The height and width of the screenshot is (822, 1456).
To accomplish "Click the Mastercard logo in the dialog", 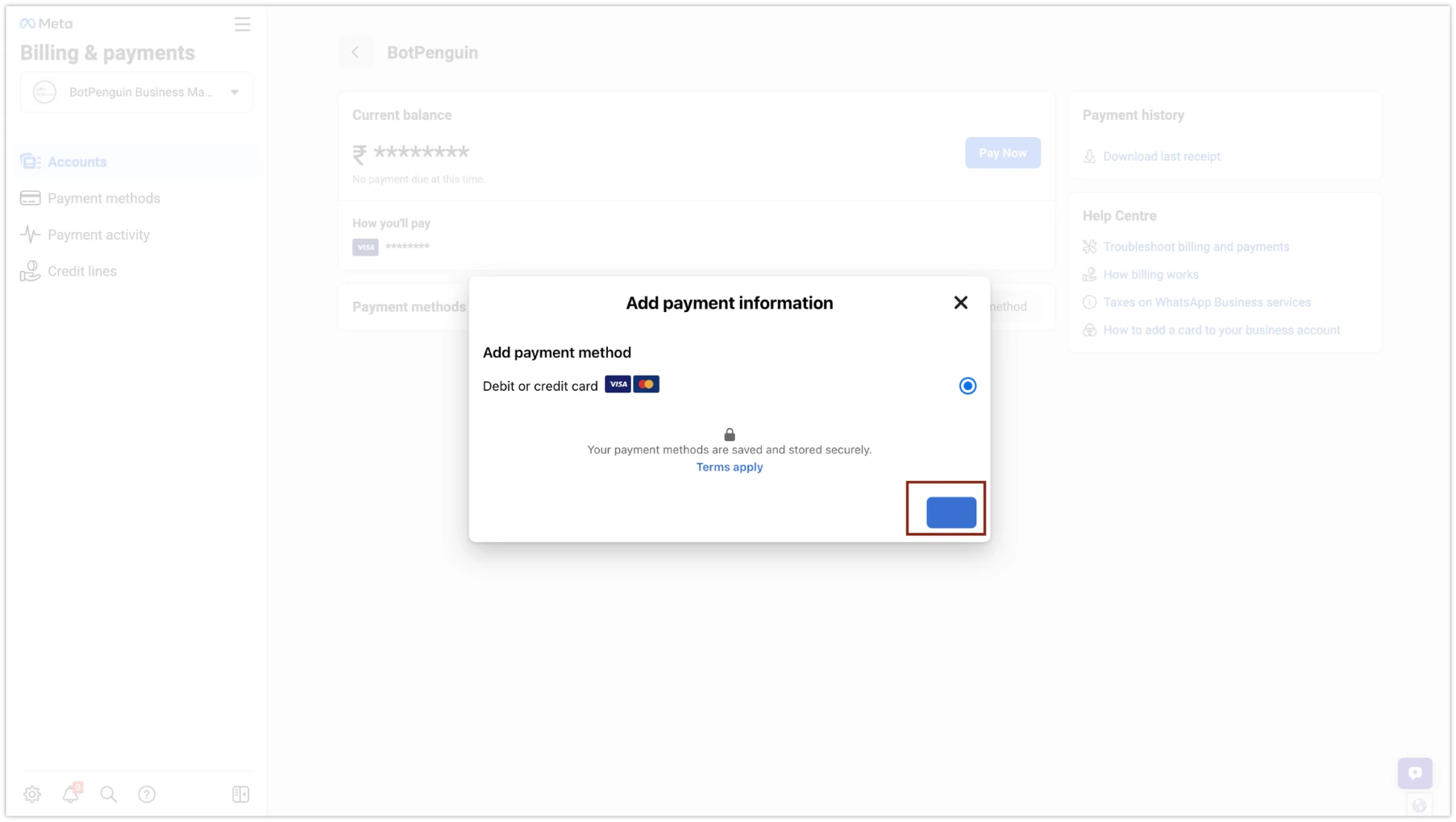I will coord(646,384).
